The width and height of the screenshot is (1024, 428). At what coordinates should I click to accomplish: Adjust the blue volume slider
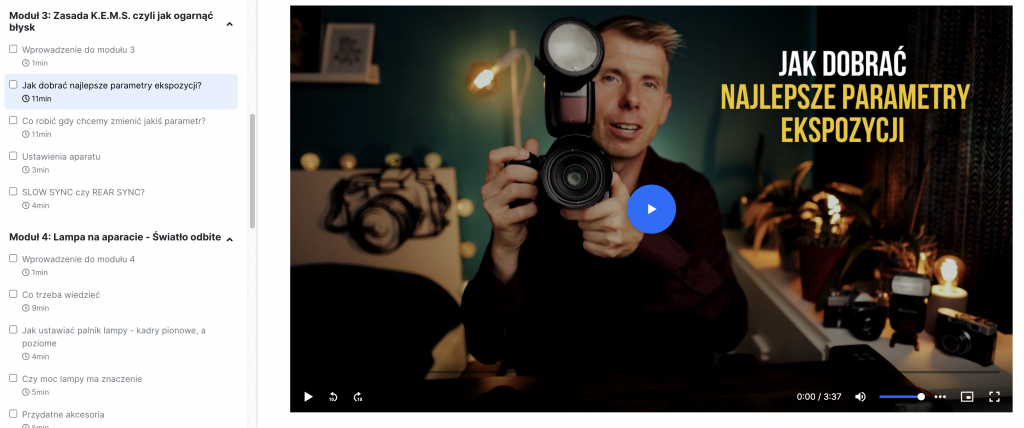click(x=901, y=397)
